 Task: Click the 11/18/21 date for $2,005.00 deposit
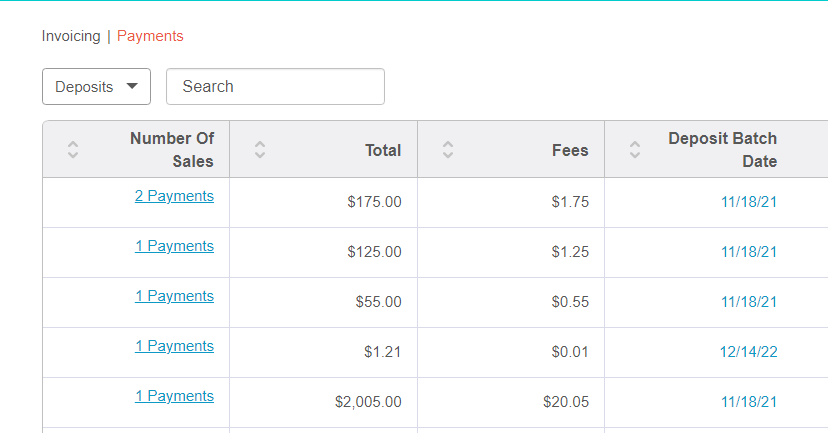tap(749, 402)
